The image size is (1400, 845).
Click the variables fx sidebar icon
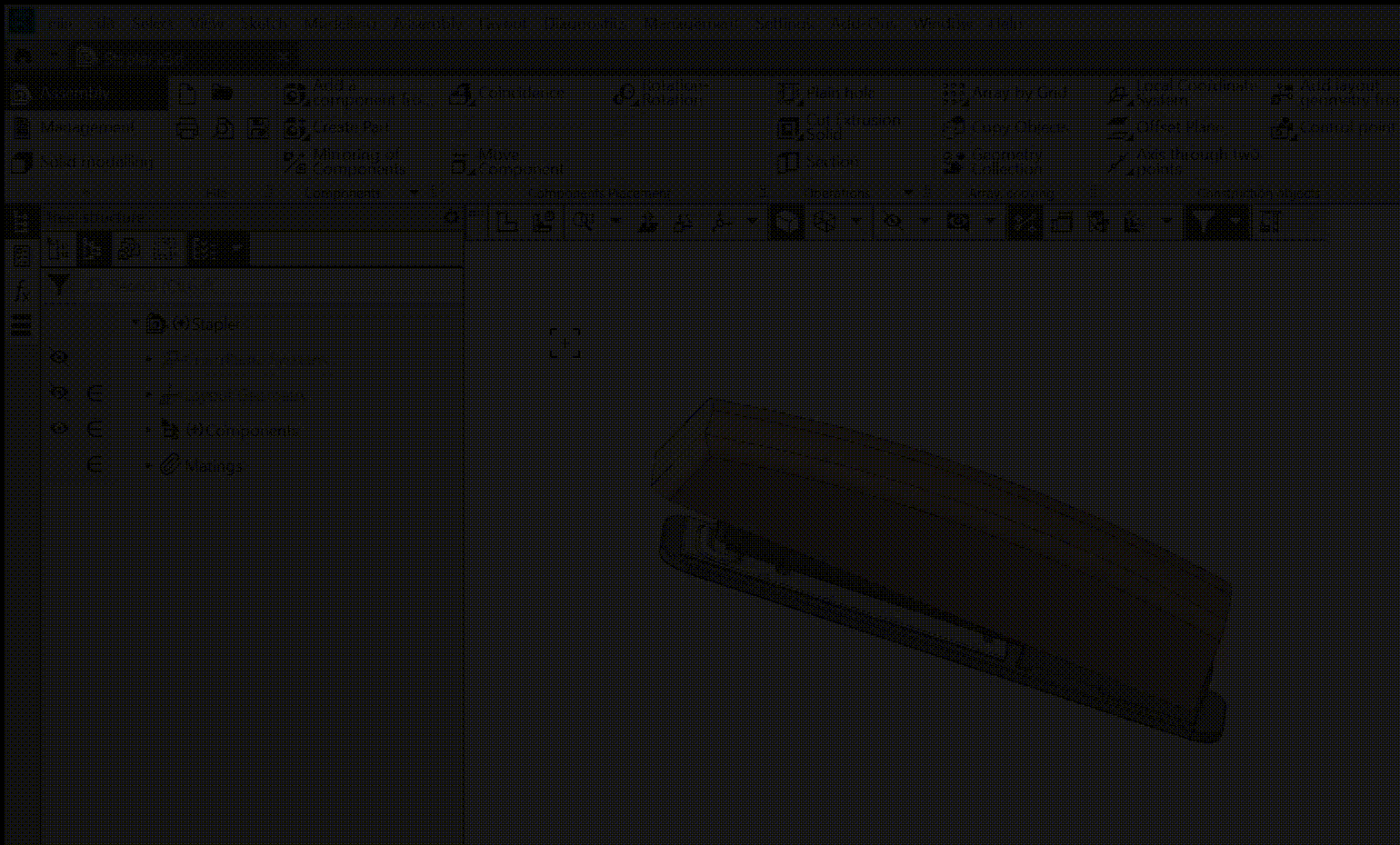[21, 291]
